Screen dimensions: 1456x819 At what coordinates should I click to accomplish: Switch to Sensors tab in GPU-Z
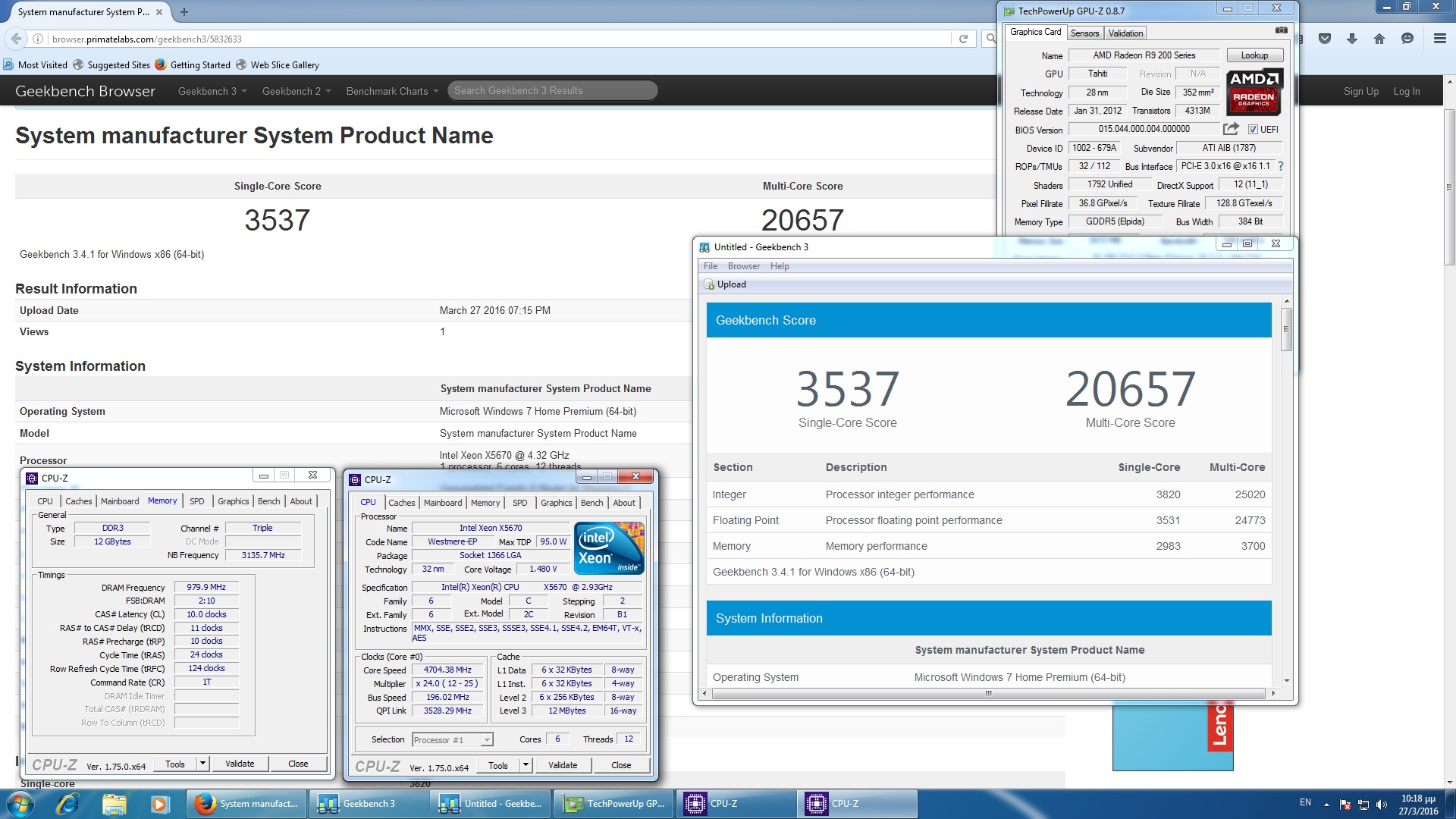[x=1084, y=33]
